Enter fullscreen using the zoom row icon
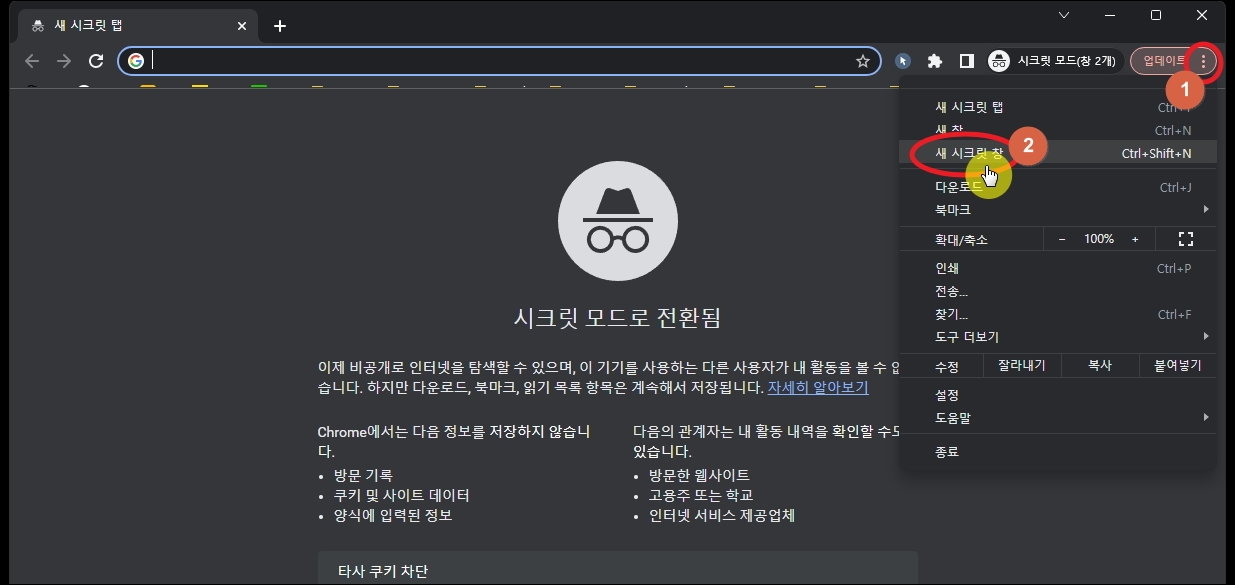Screen dimensions: 1235x585 coord(1186,239)
